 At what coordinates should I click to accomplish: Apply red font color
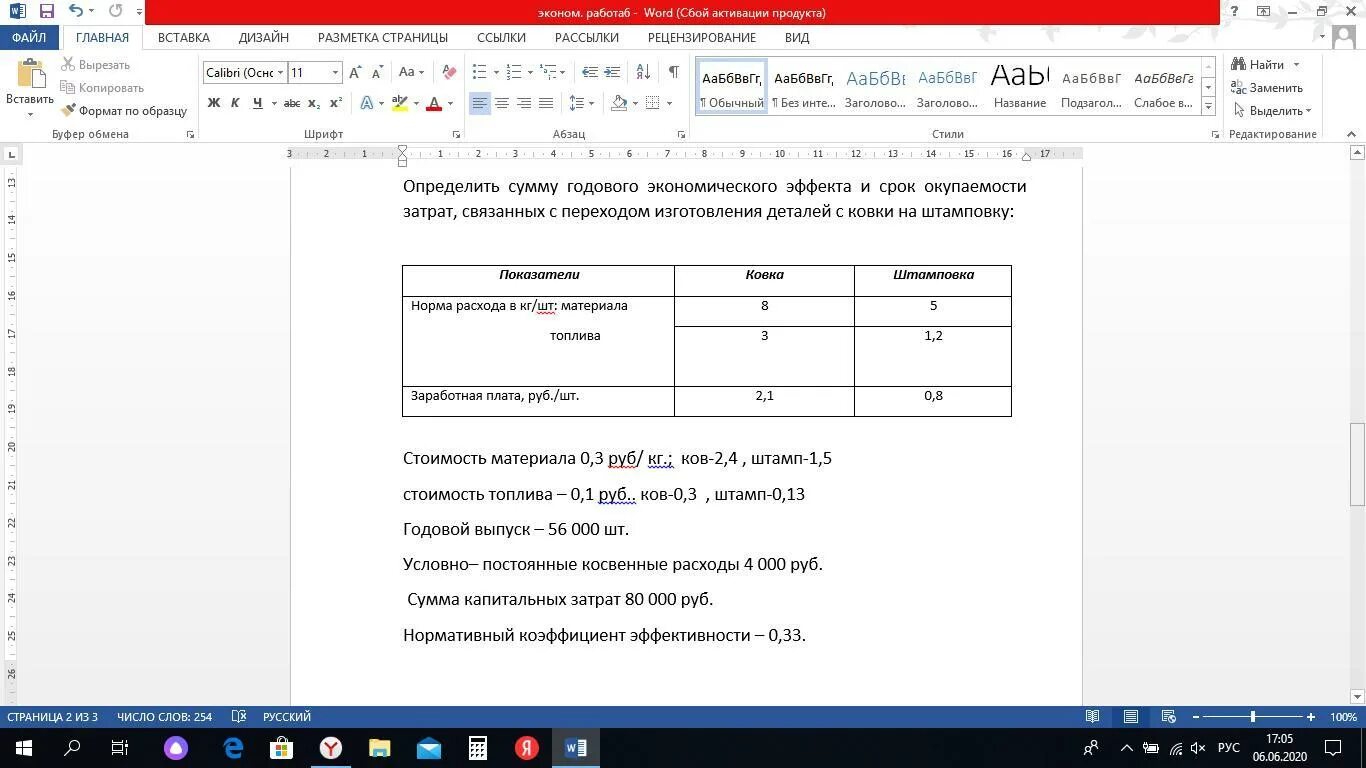pos(434,103)
